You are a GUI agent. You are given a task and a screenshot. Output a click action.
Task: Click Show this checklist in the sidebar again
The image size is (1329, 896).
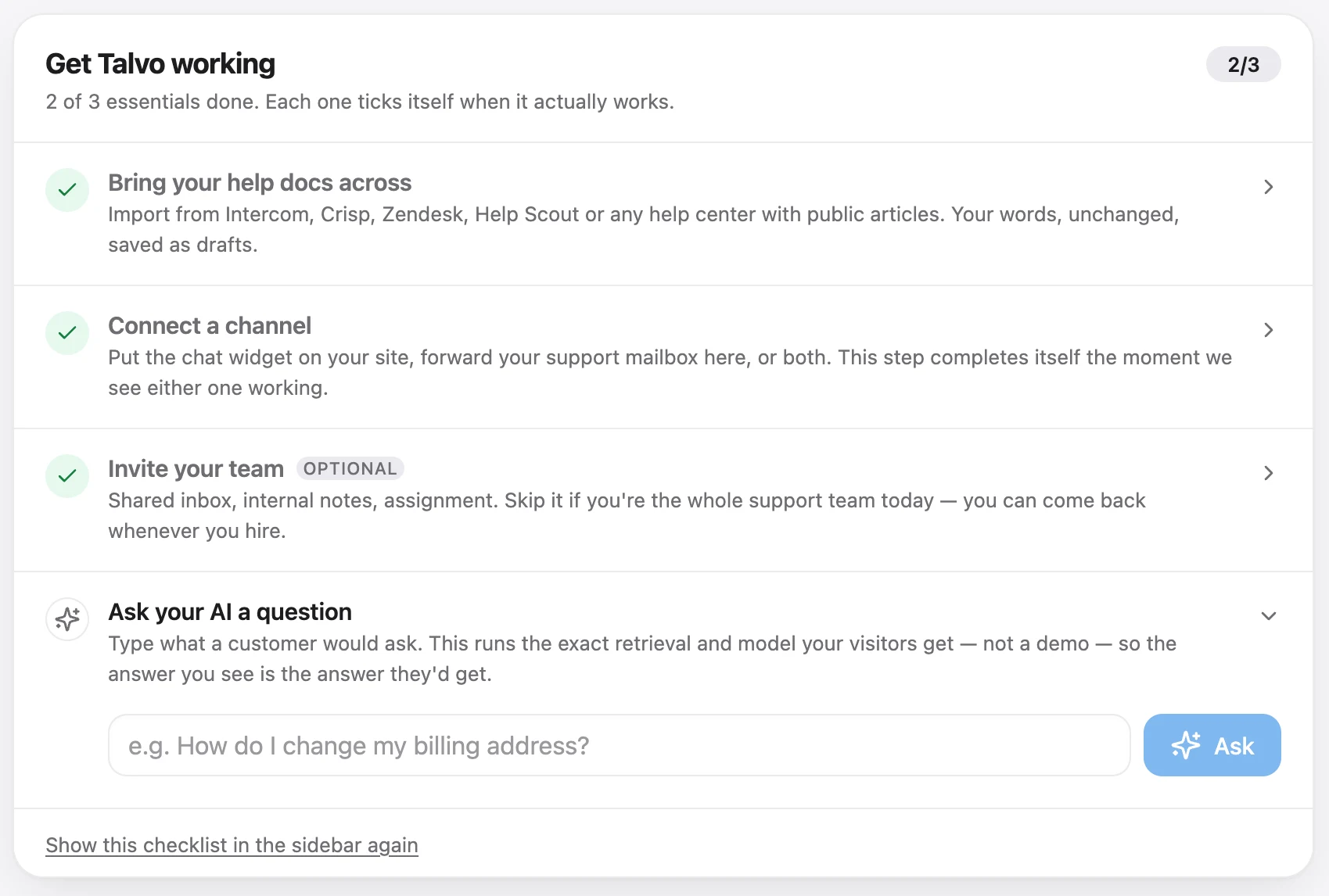[x=232, y=845]
